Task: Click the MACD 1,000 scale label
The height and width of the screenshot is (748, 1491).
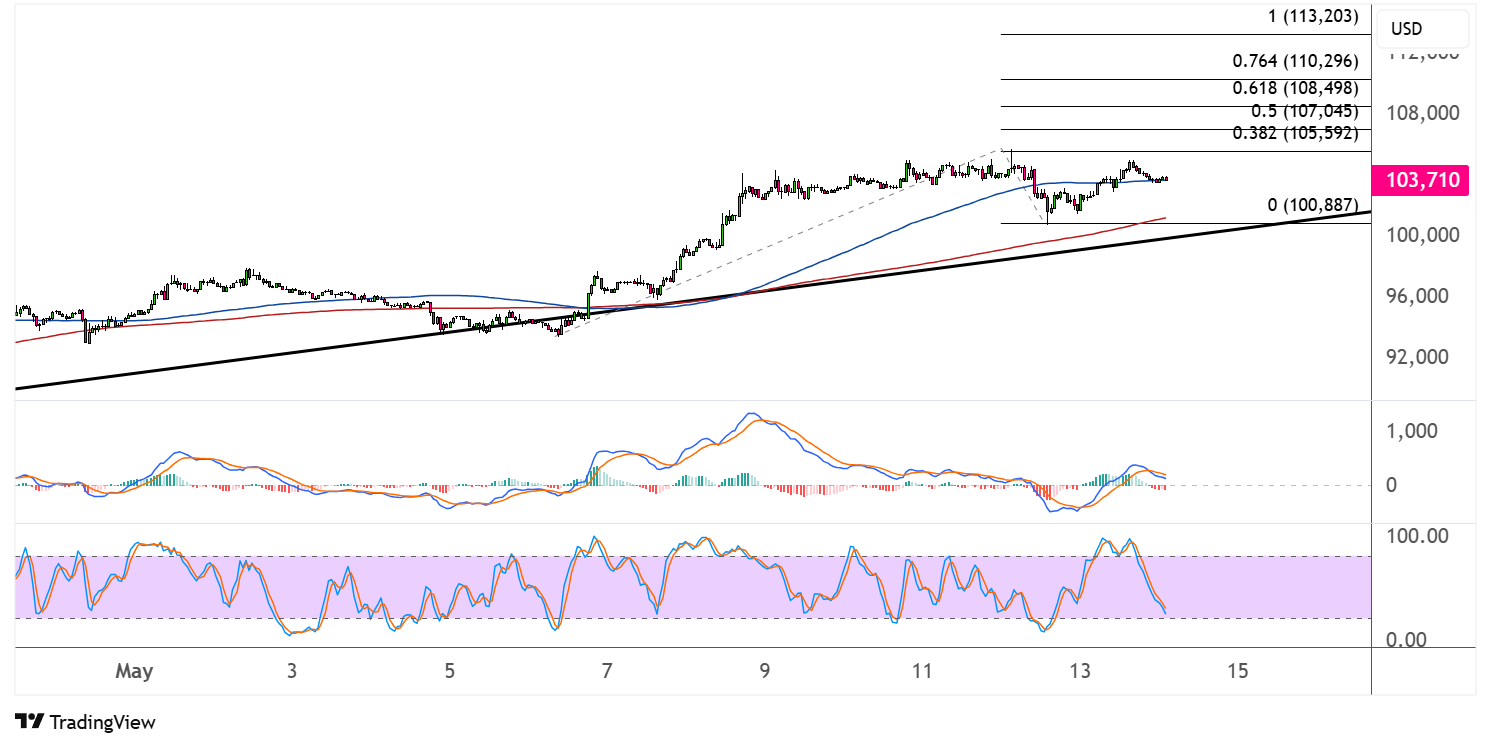Action: 1410,431
